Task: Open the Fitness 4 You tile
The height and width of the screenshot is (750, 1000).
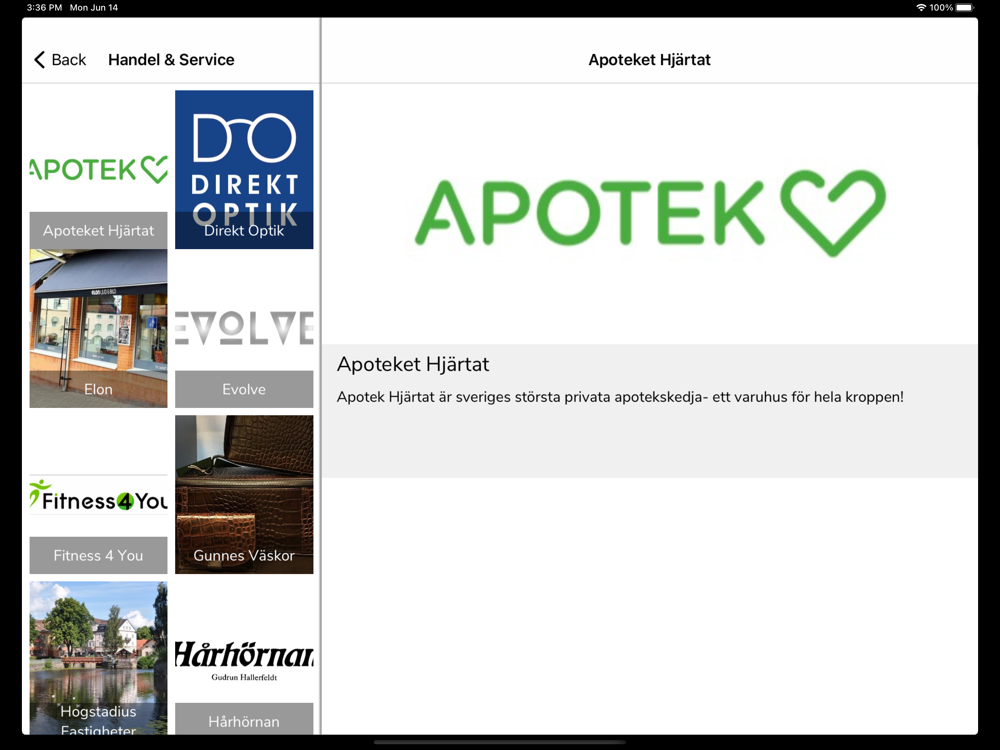Action: coord(98,495)
